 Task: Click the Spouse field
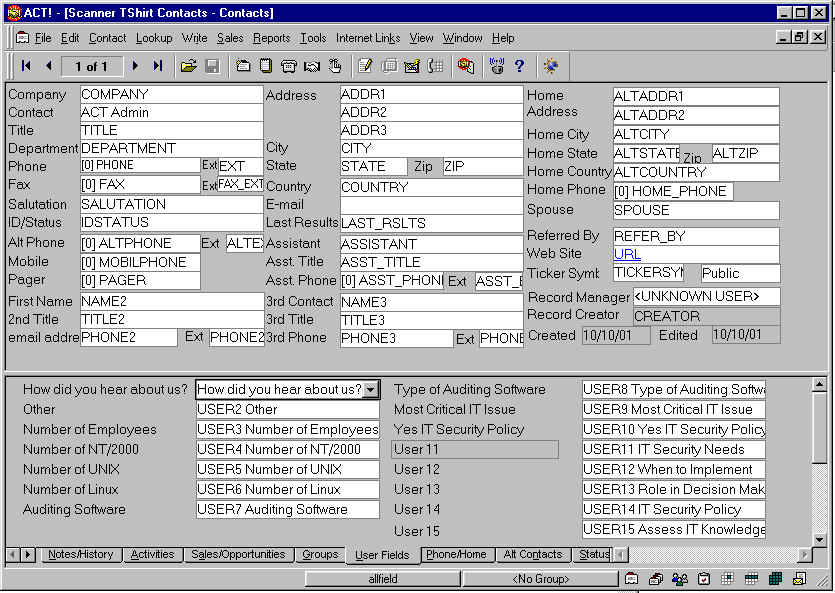(x=696, y=210)
